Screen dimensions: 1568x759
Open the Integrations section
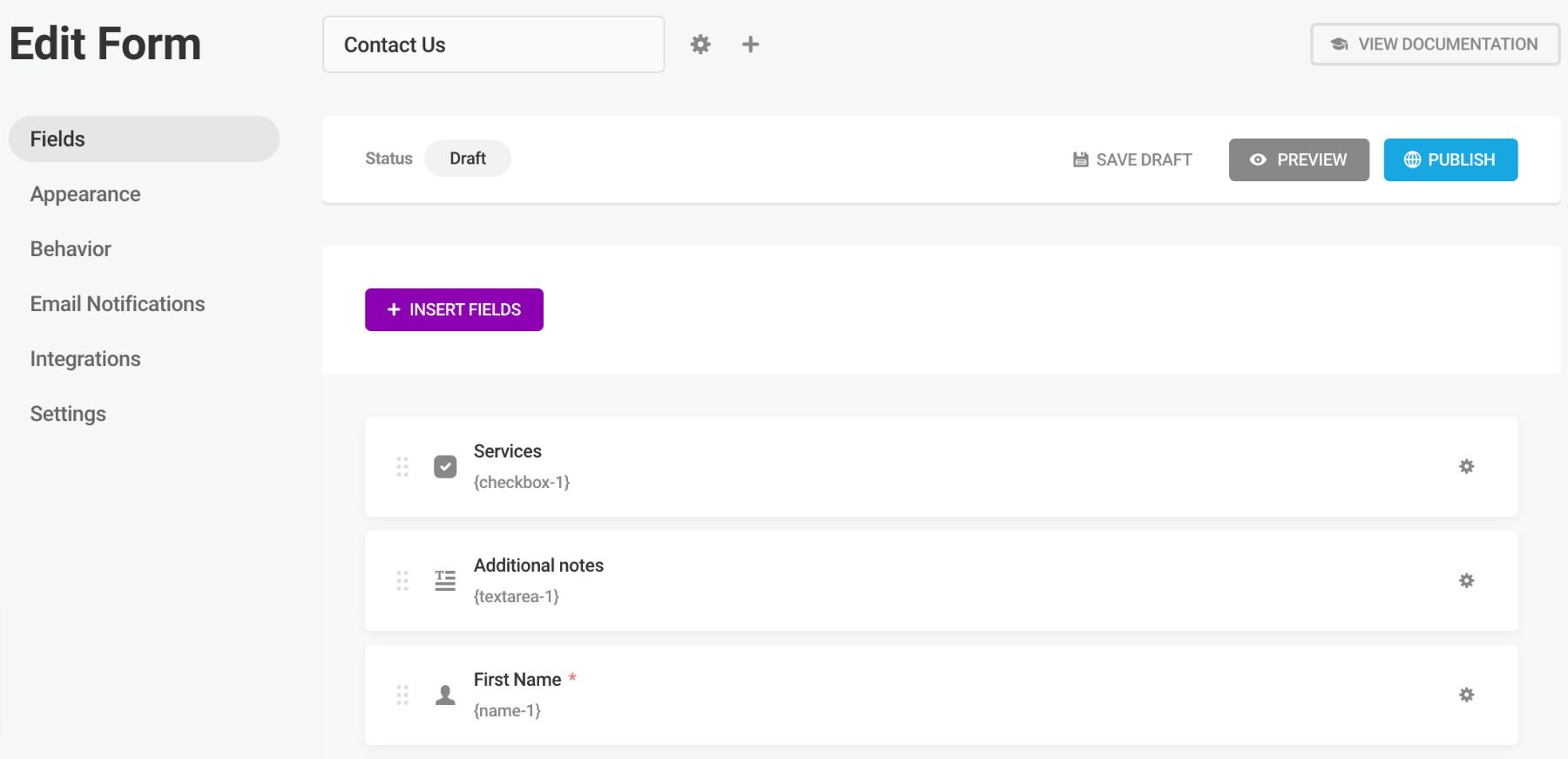coord(85,359)
